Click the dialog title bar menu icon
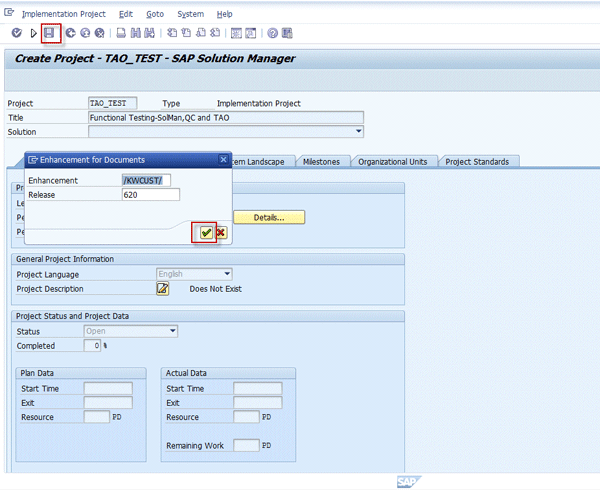The width and height of the screenshot is (600, 490). point(33,160)
